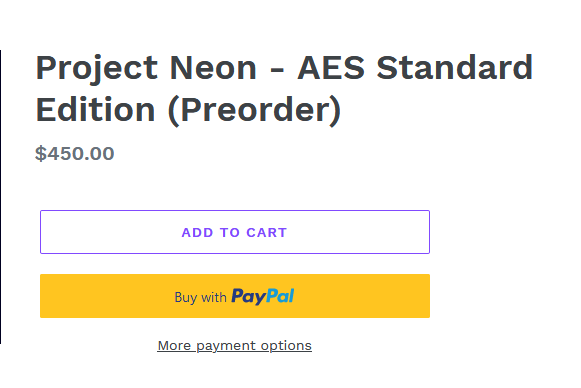Click "AES Standard" in the product title
Screen dimensions: 581x388
point(415,67)
